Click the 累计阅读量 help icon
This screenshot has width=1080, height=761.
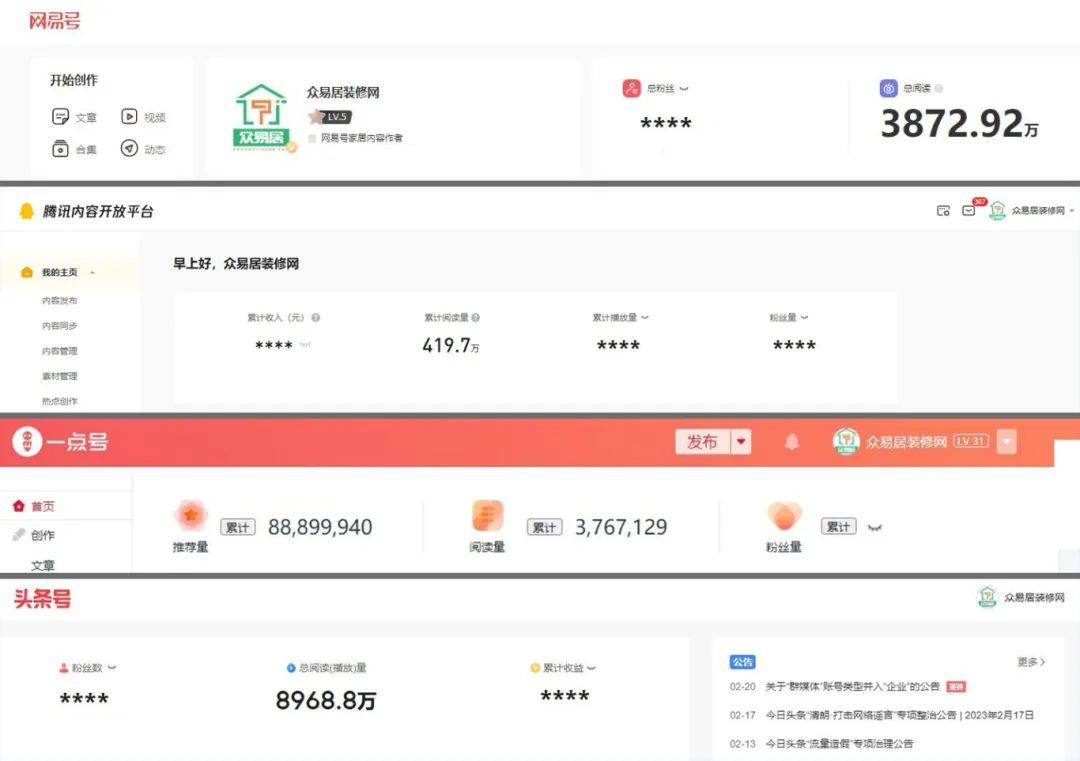tap(475, 317)
